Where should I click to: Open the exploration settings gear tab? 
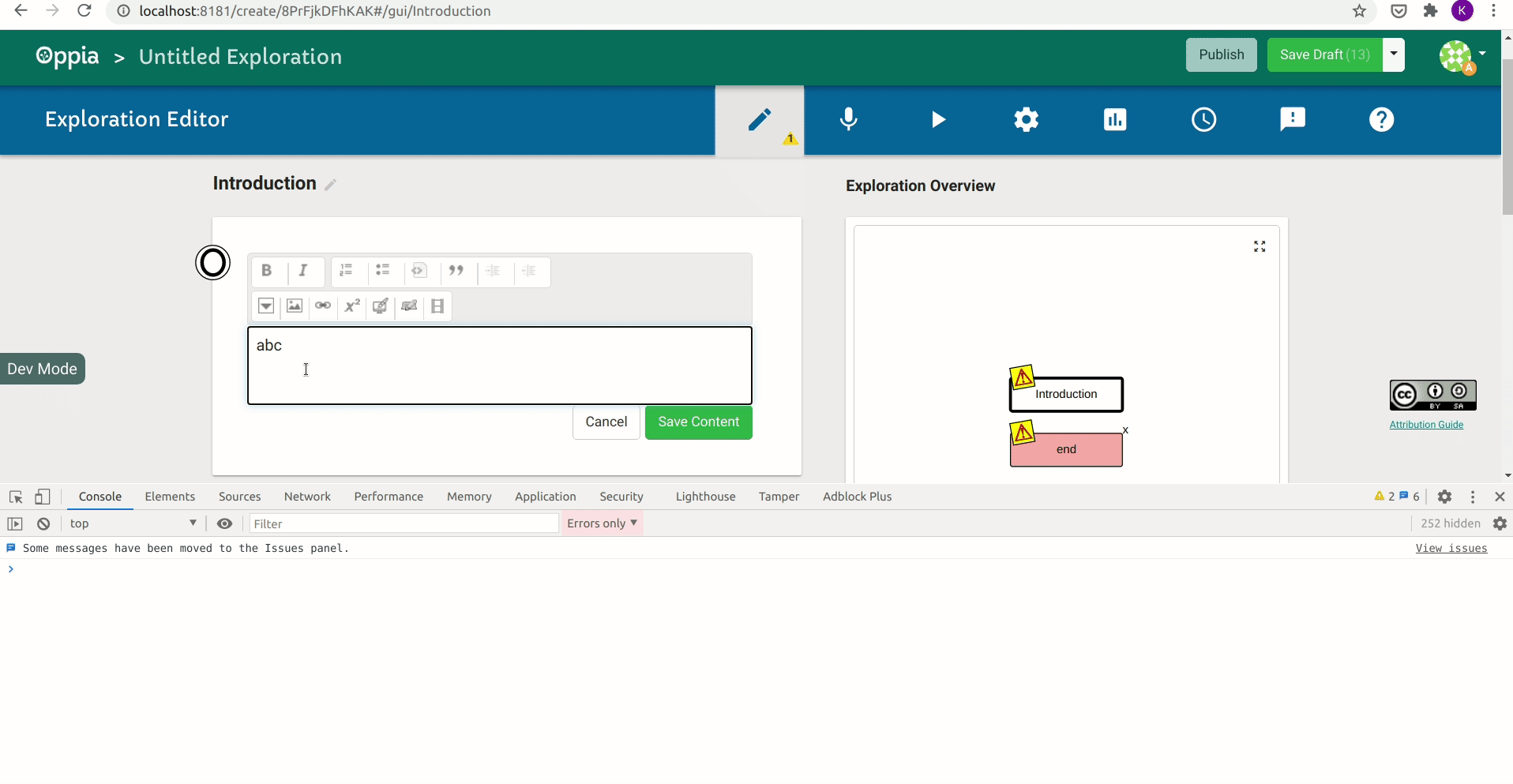pos(1026,119)
